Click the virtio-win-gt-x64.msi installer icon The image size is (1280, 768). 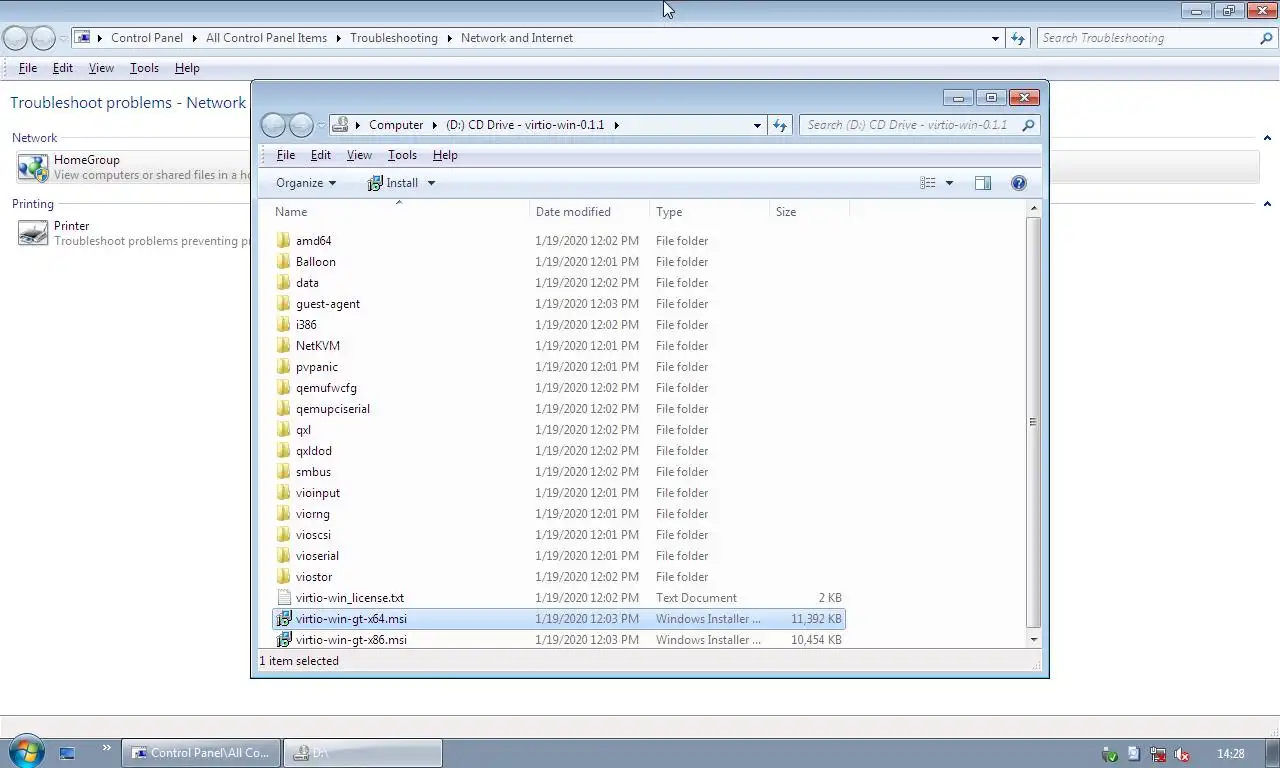pos(284,619)
